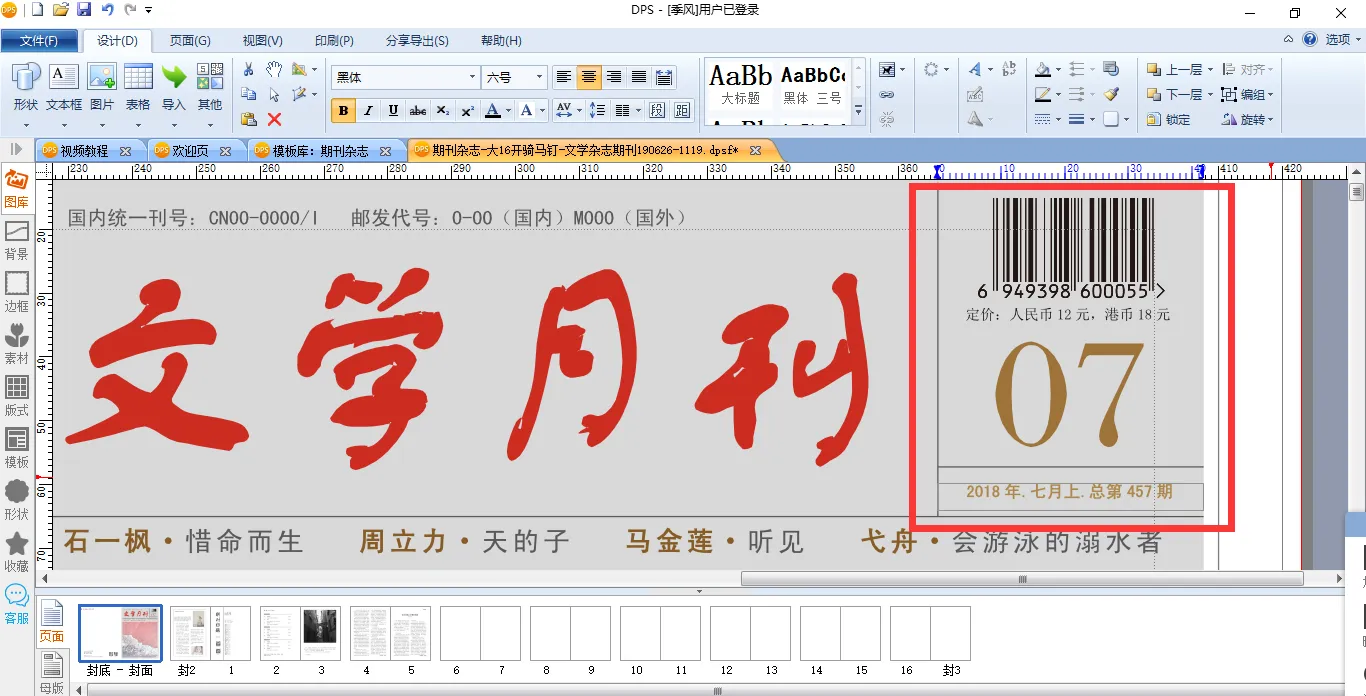Switch to the 印刷(P) ribbon tab
This screenshot has width=1366, height=696.
[x=334, y=41]
